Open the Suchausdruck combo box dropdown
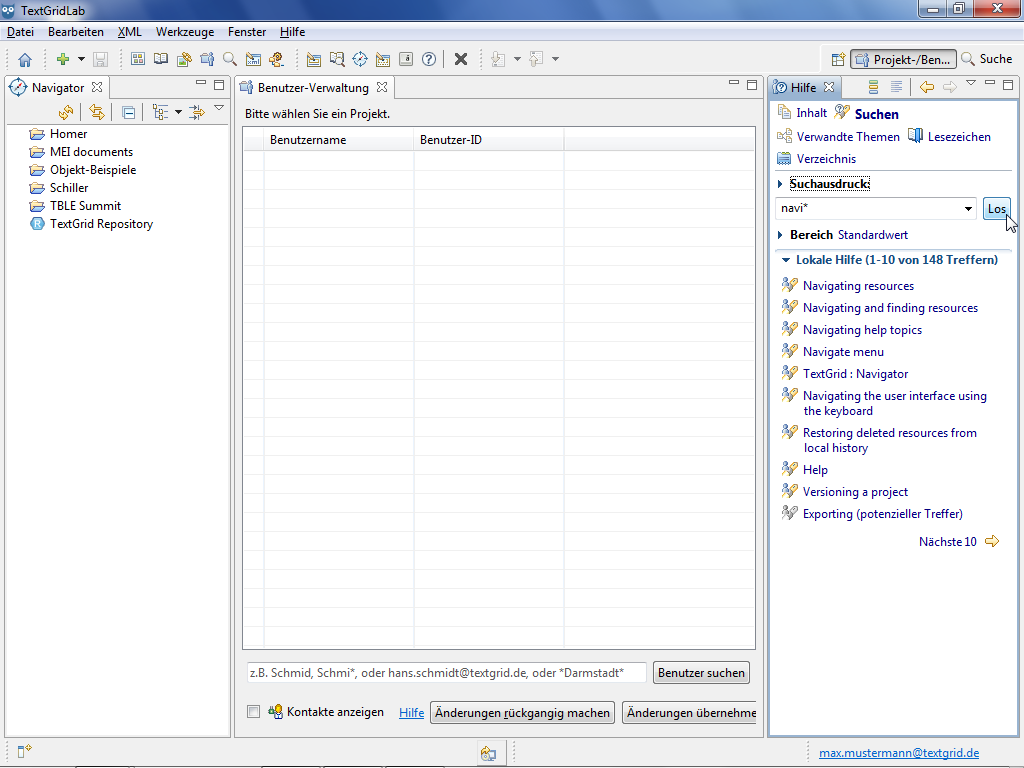The image size is (1024, 768). click(968, 209)
